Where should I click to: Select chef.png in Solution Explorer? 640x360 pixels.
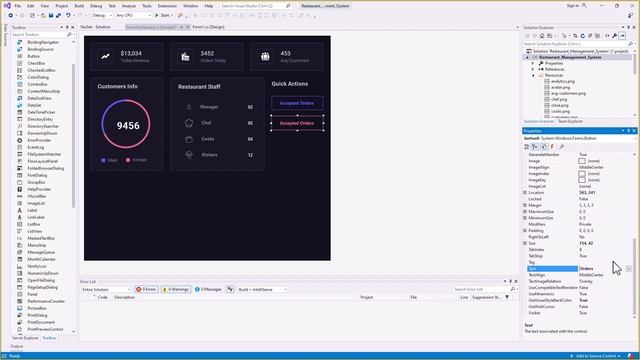(x=559, y=99)
